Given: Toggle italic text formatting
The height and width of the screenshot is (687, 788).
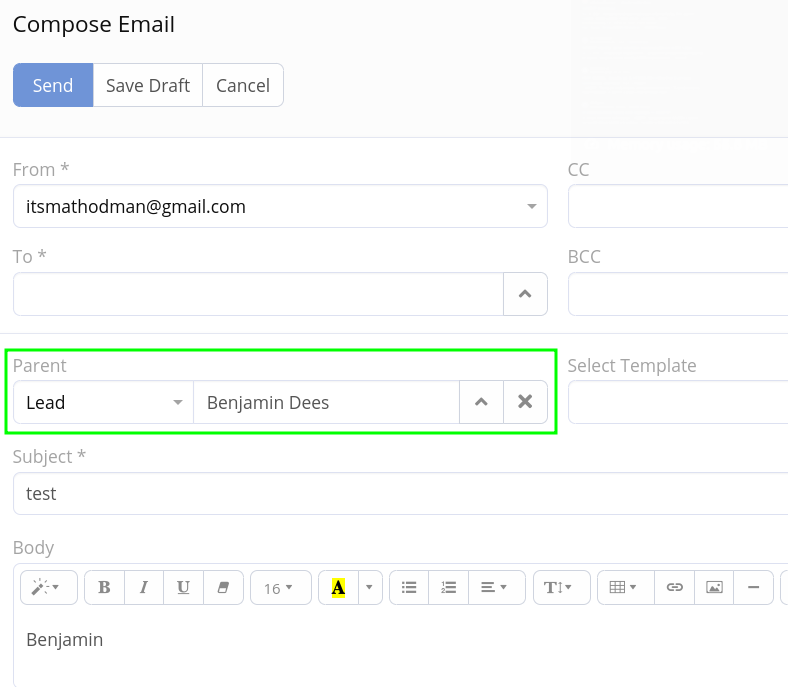Looking at the screenshot, I should click(144, 588).
